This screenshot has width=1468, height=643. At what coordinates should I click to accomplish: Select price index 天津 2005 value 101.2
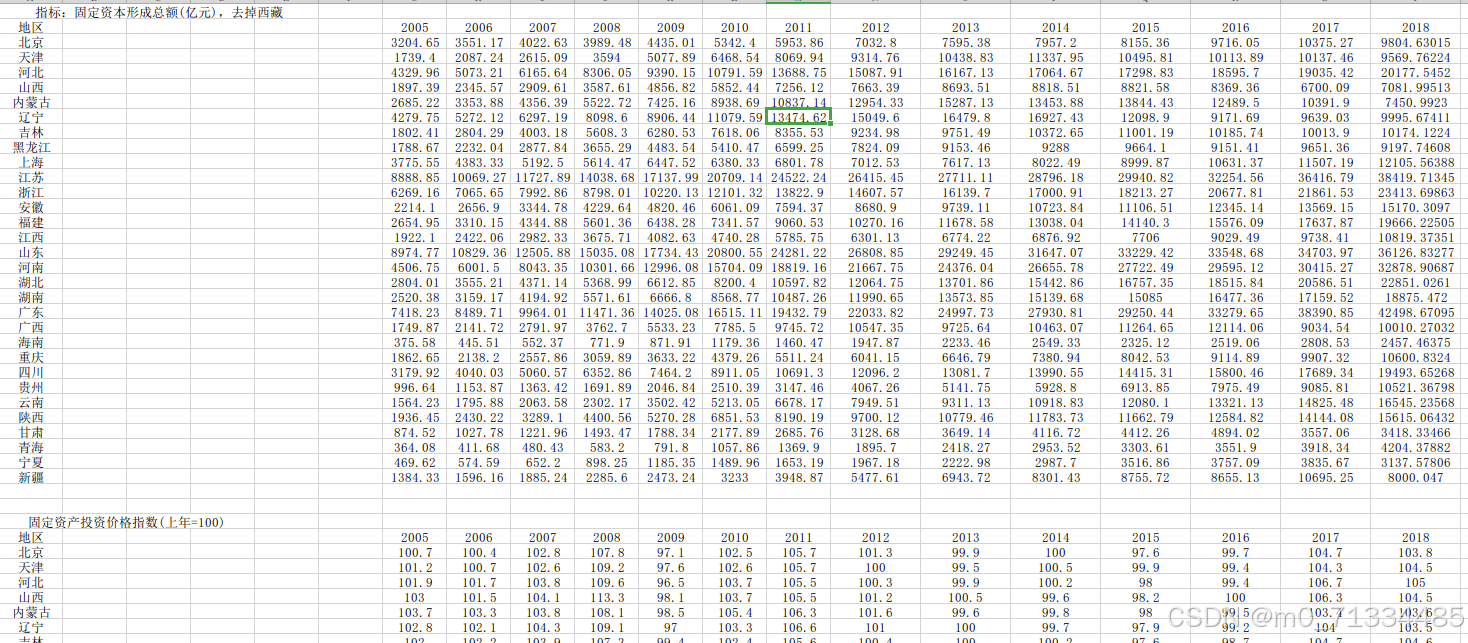416,567
